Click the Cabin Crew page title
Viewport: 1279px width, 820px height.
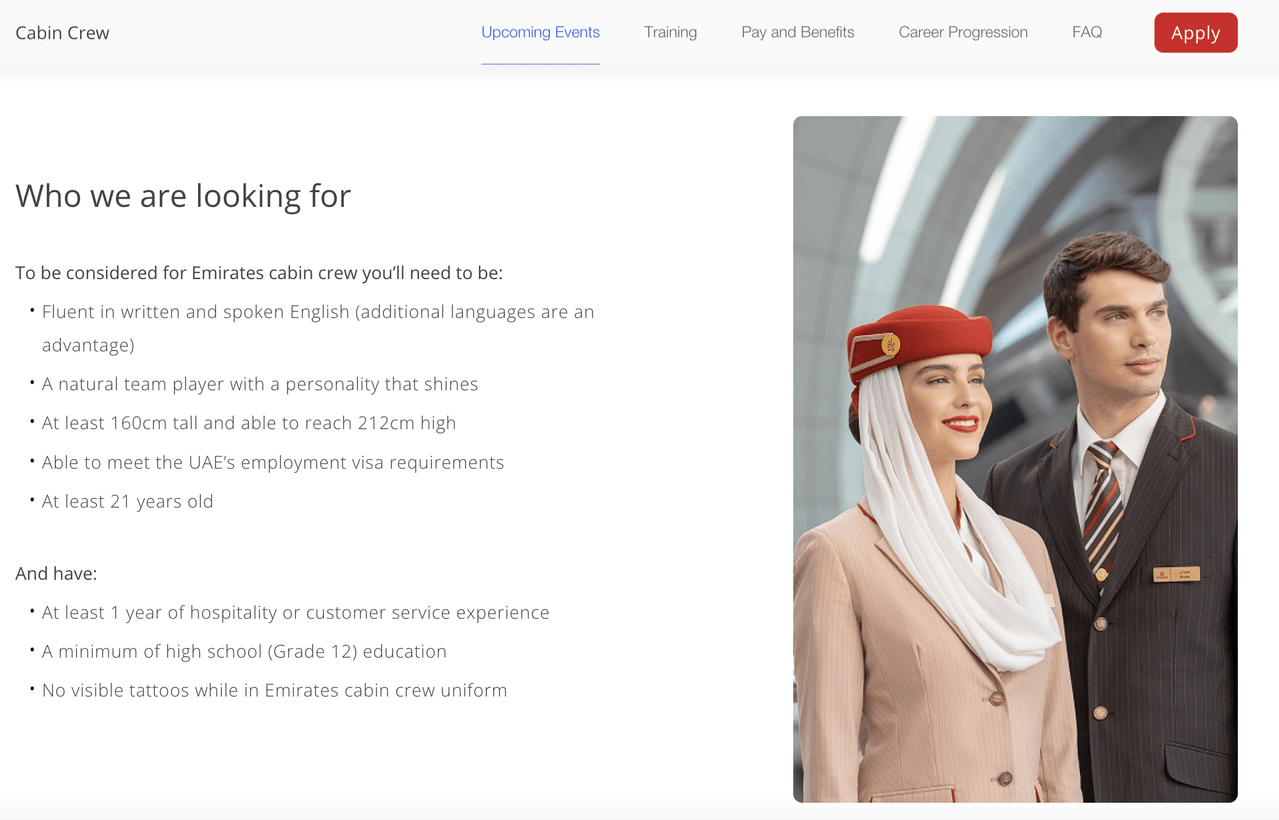pyautogui.click(x=62, y=32)
